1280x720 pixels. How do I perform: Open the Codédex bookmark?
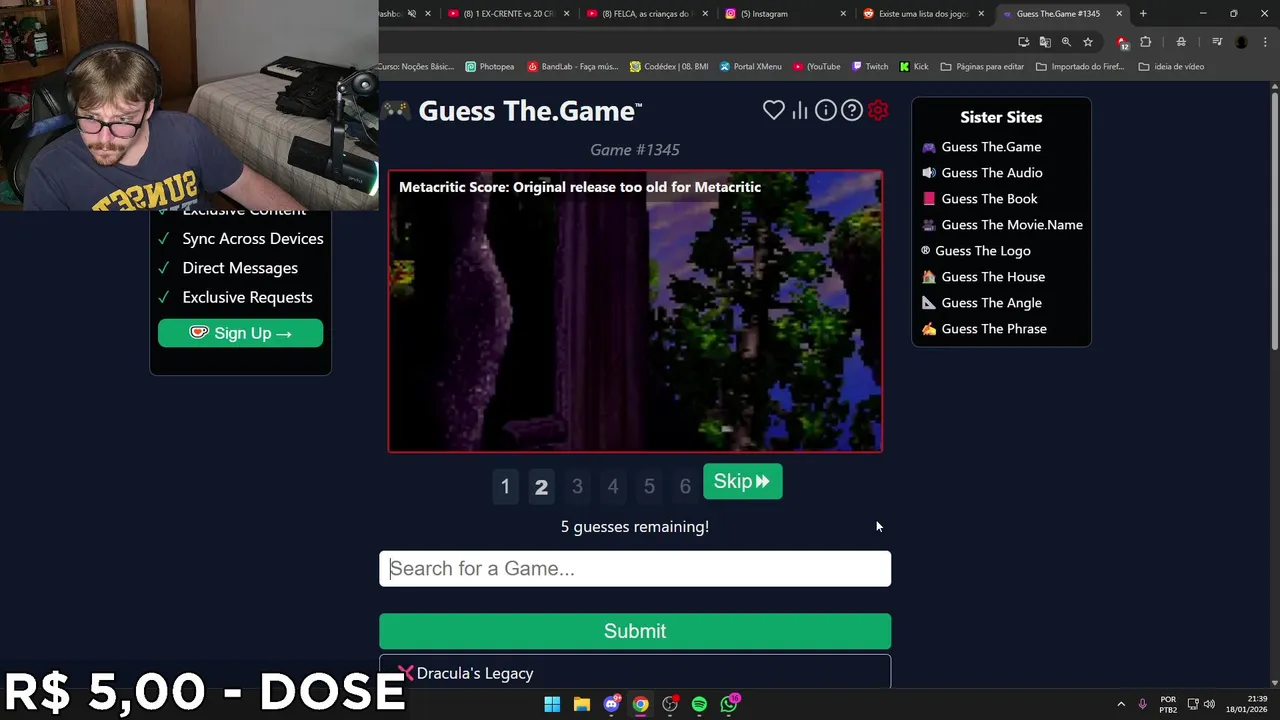tap(669, 67)
